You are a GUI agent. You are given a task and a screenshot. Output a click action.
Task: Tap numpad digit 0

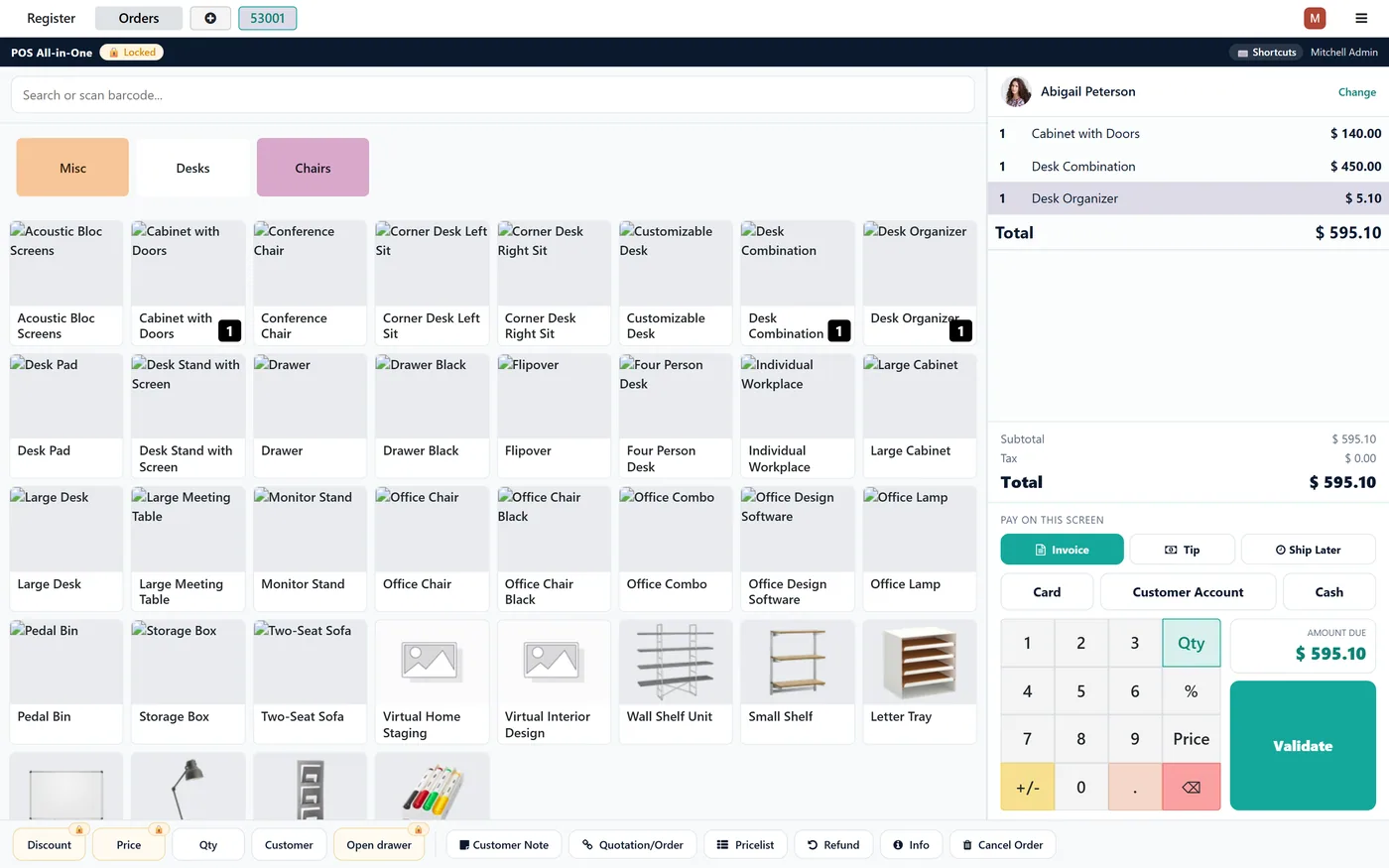pos(1081,787)
